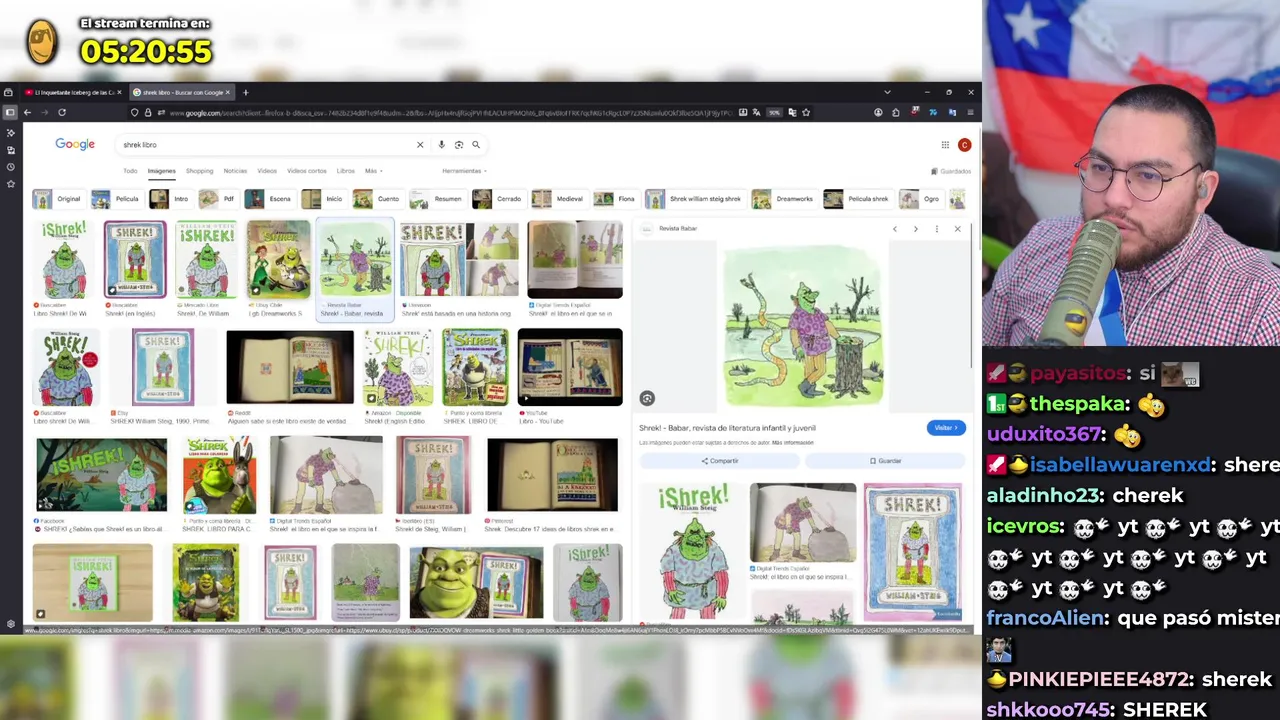Click the 90% zoom level indicator
This screenshot has width=1280, height=720.
pos(774,112)
